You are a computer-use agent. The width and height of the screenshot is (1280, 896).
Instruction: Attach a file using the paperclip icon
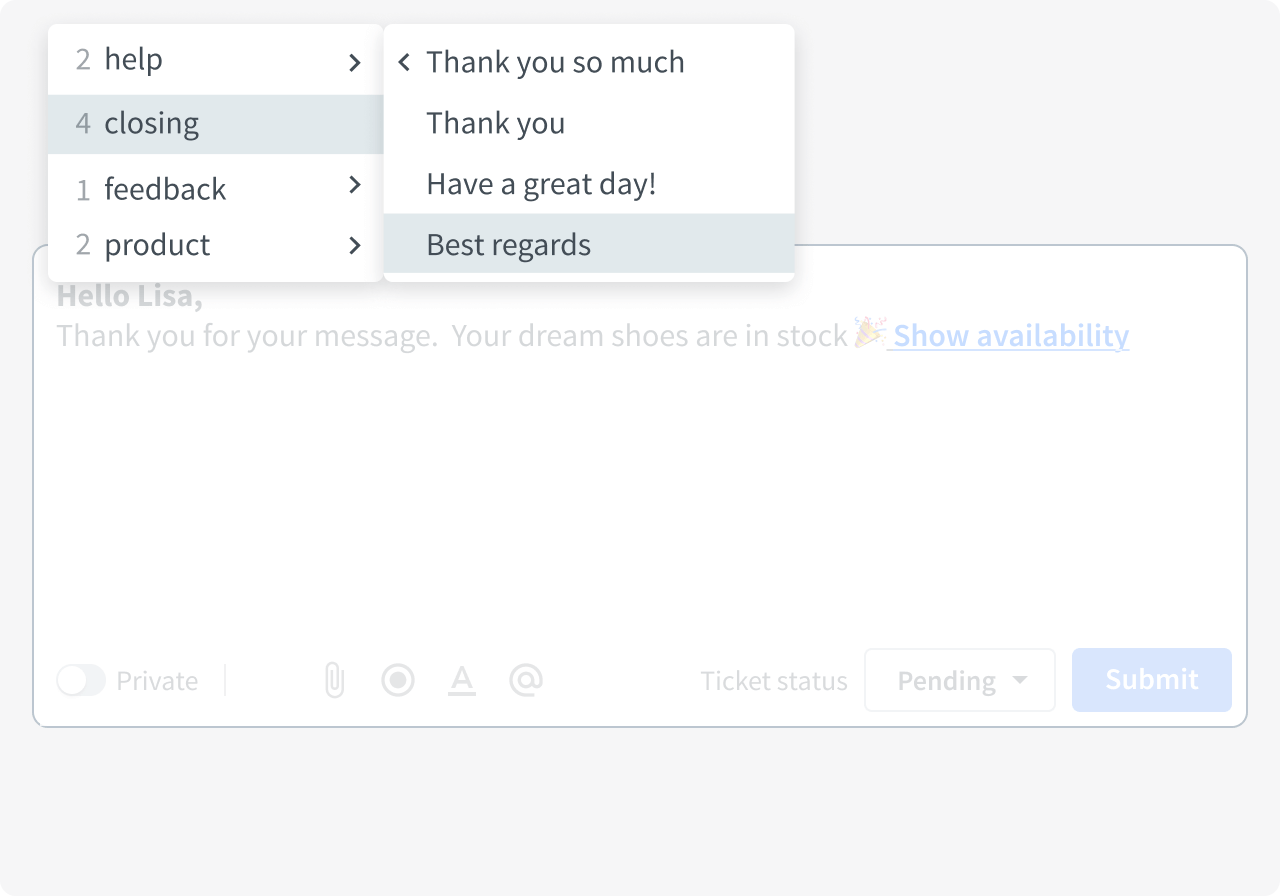pyautogui.click(x=334, y=680)
